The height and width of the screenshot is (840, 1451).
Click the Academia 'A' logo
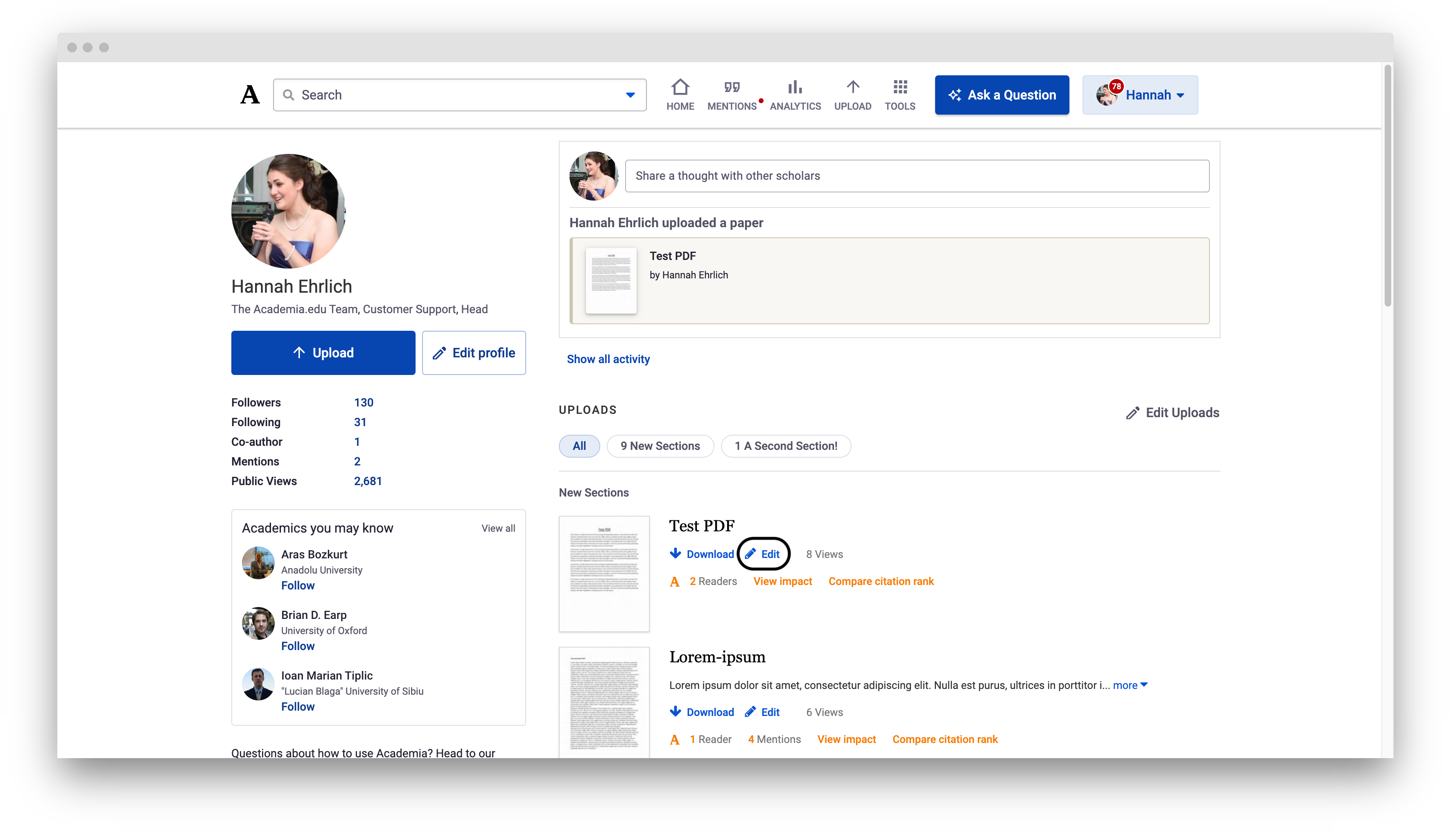point(250,95)
